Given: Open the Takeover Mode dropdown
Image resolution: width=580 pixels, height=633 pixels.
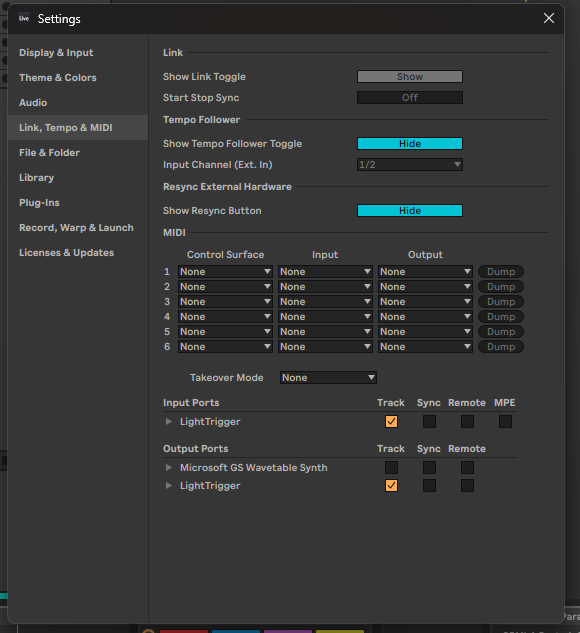Looking at the screenshot, I should point(328,377).
